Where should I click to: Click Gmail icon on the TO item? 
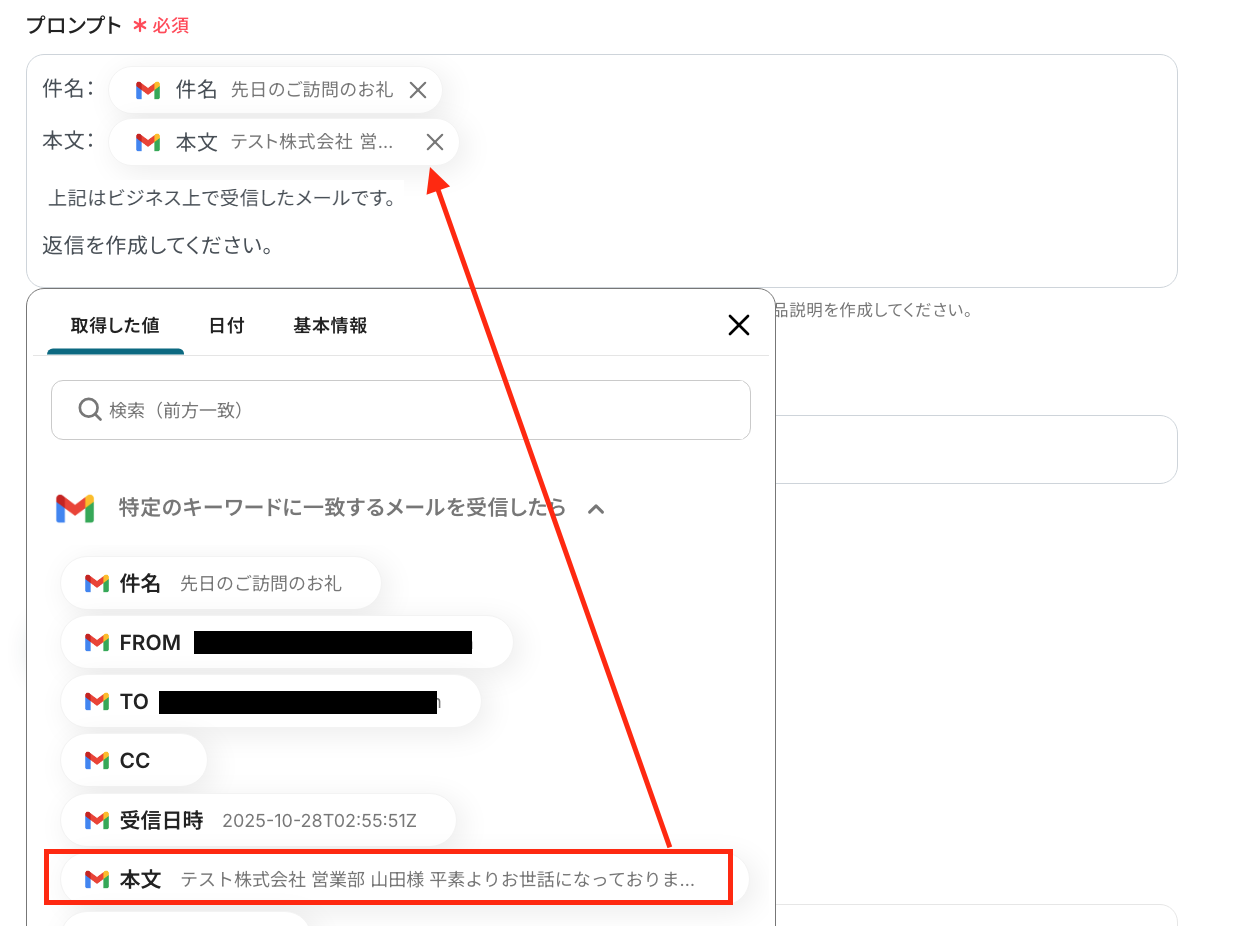(x=97, y=701)
